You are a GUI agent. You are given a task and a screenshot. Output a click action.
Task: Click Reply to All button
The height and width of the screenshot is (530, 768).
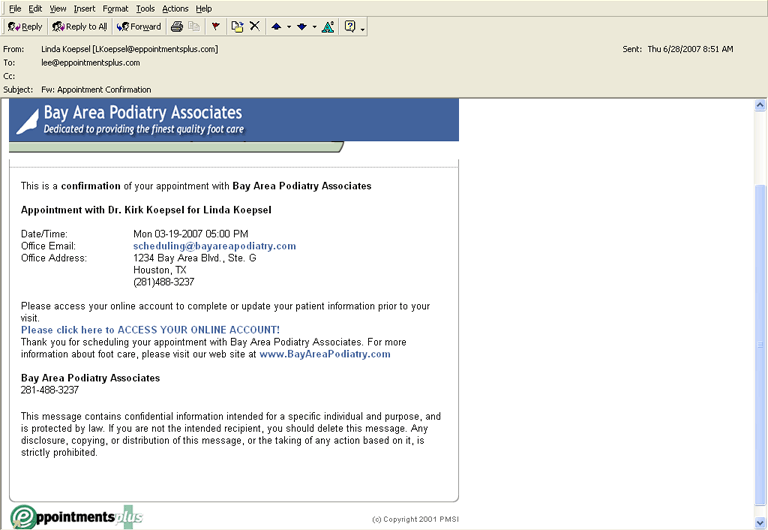click(80, 27)
